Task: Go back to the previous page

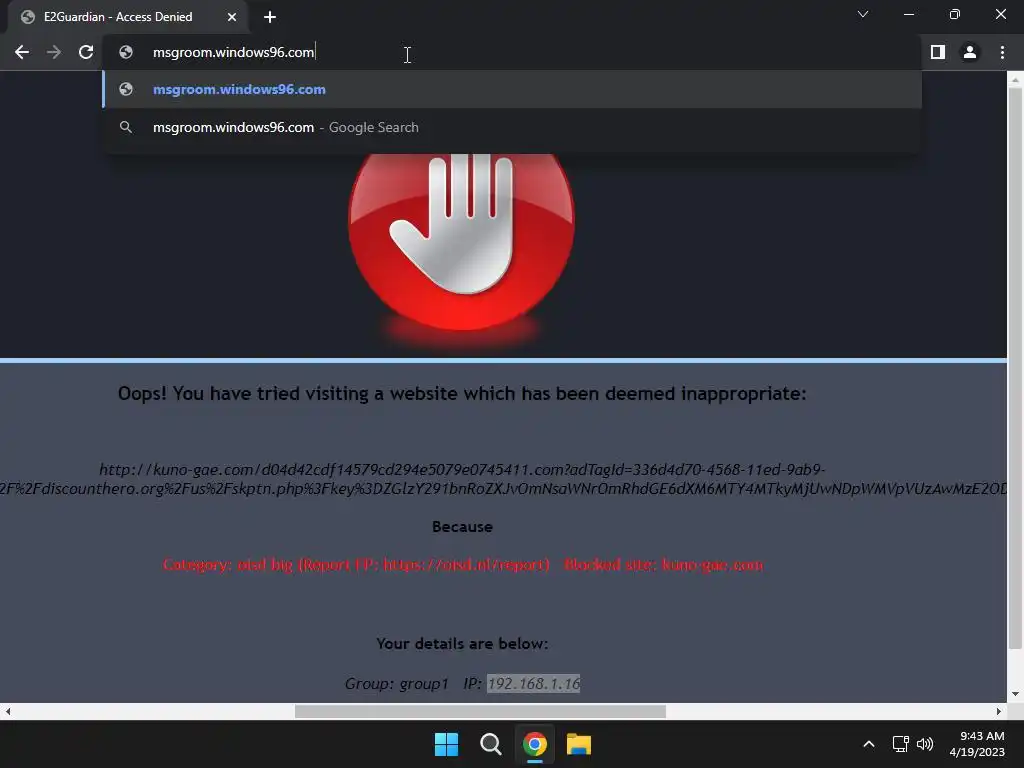Action: (22, 52)
